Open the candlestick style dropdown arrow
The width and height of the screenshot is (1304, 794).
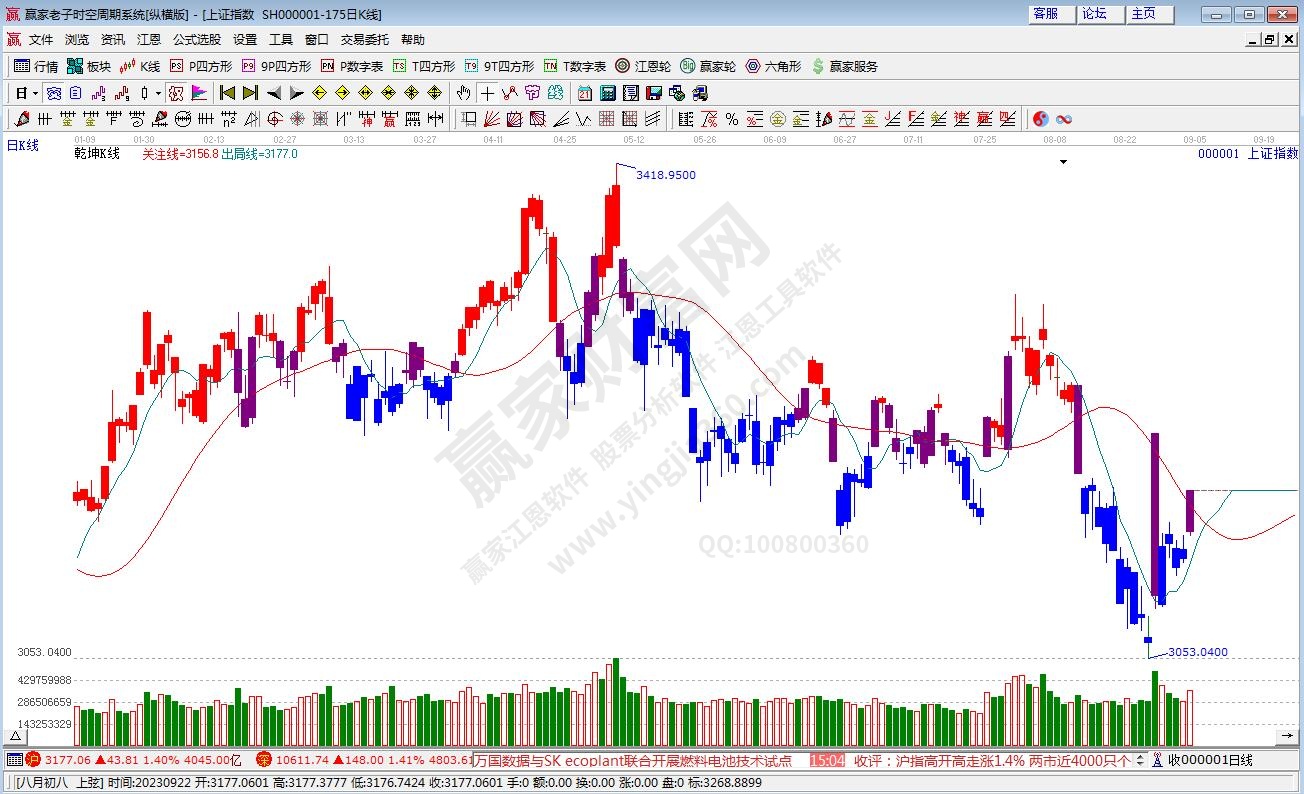pos(158,93)
